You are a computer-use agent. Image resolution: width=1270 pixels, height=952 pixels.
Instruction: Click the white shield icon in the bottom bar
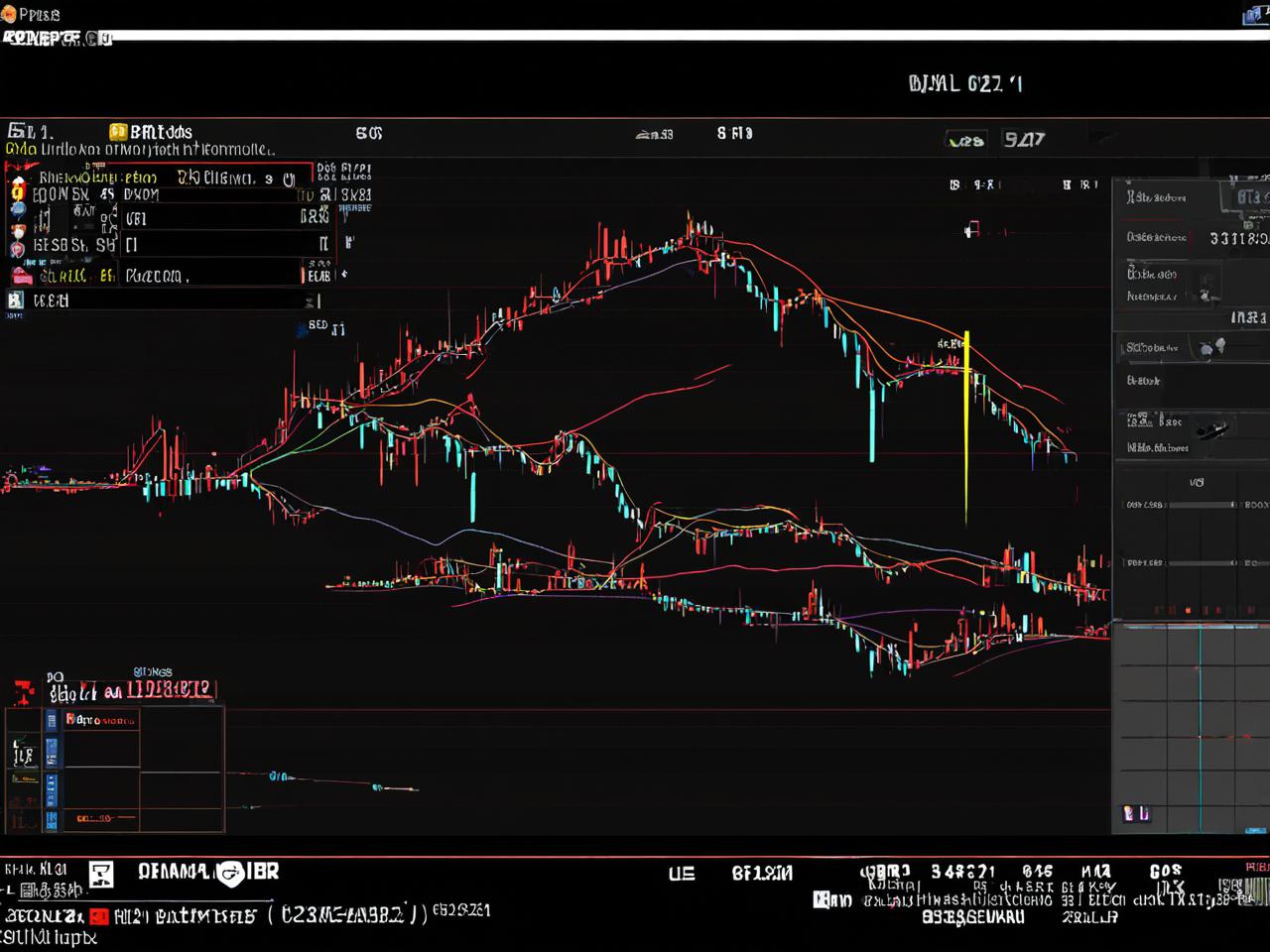pyautogui.click(x=230, y=874)
